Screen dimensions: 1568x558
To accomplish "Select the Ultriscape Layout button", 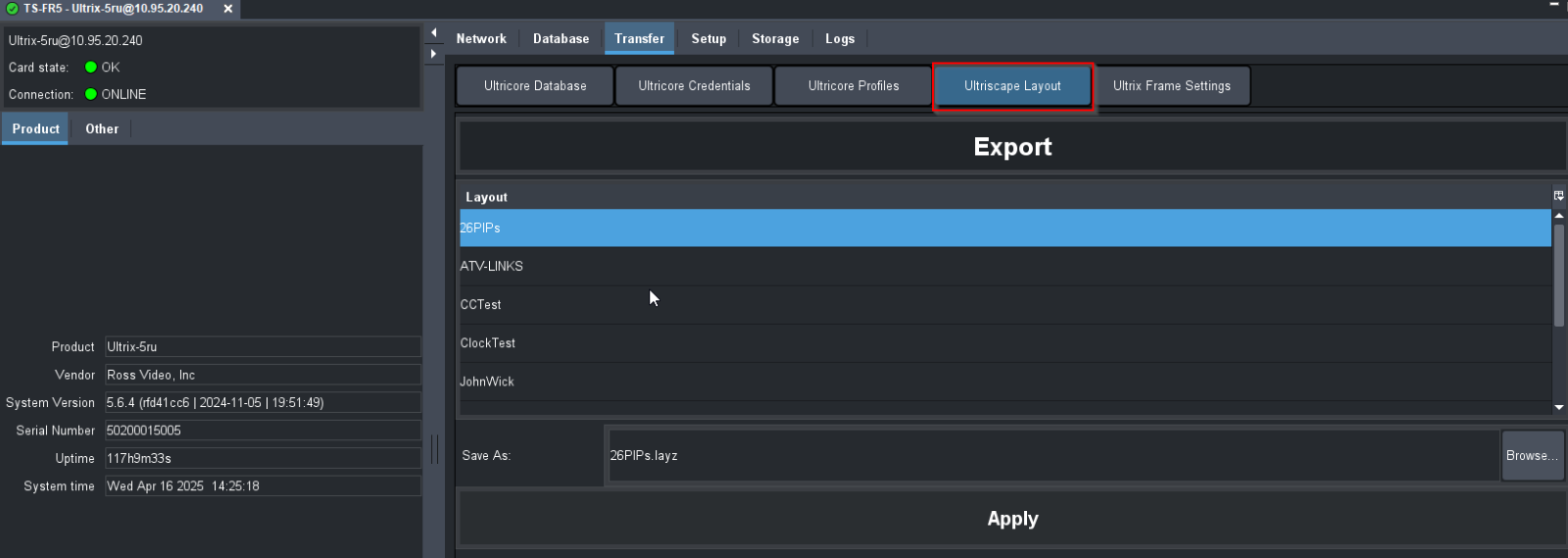I will 1012,85.
